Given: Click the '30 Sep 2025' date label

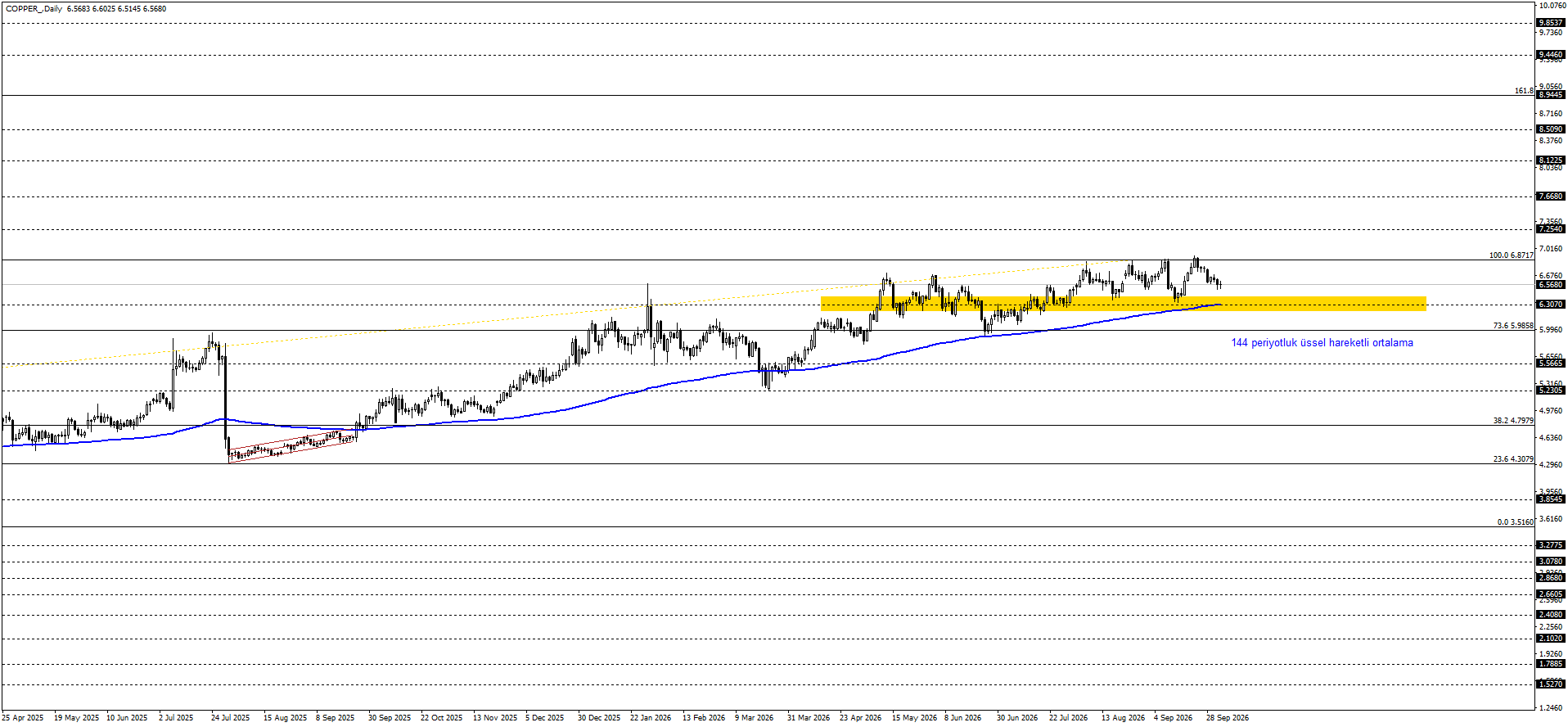Looking at the screenshot, I should 390,718.
